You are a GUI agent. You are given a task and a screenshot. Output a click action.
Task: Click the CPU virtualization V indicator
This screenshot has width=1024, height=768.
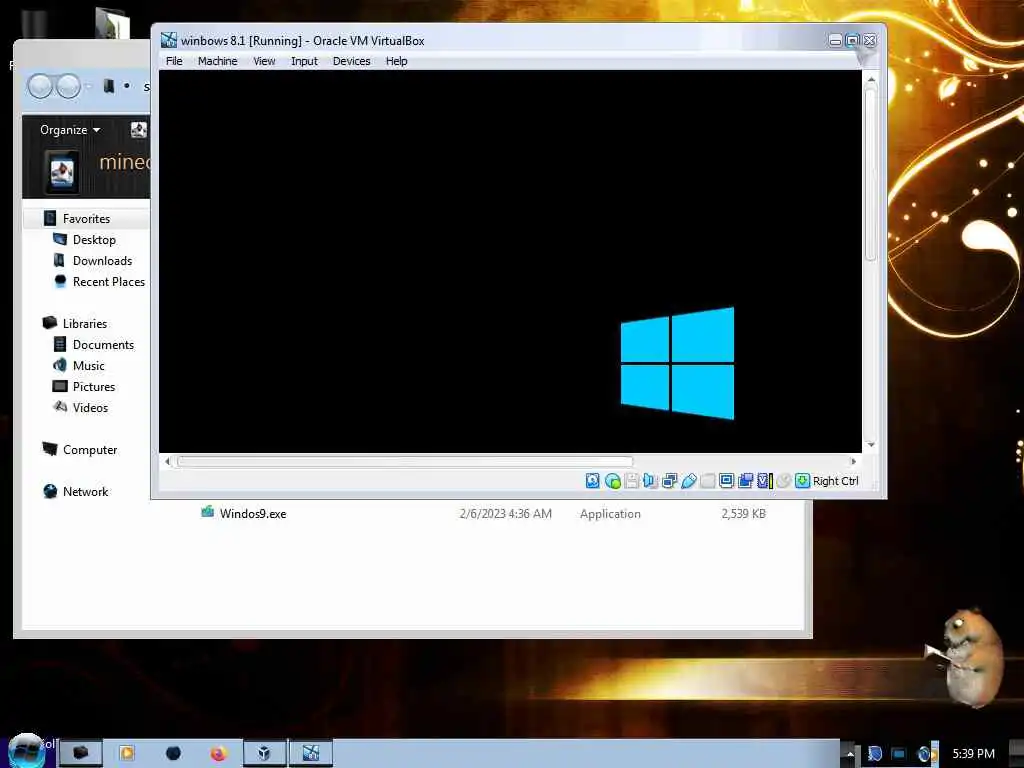click(764, 481)
